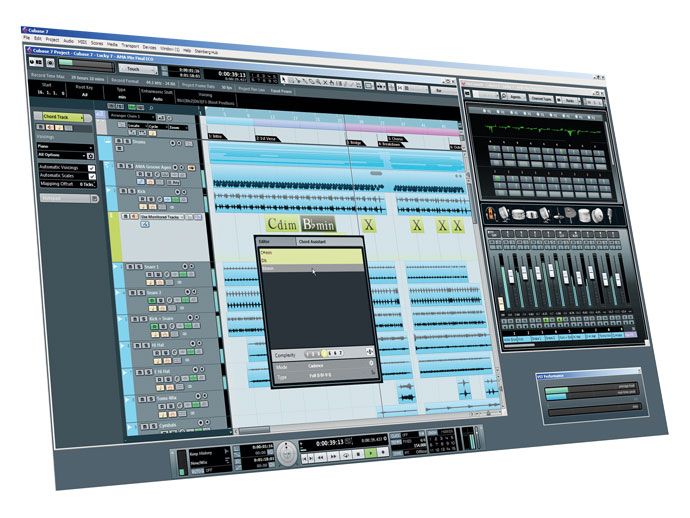Open the Project menu
690x518 pixels.
click(x=52, y=40)
